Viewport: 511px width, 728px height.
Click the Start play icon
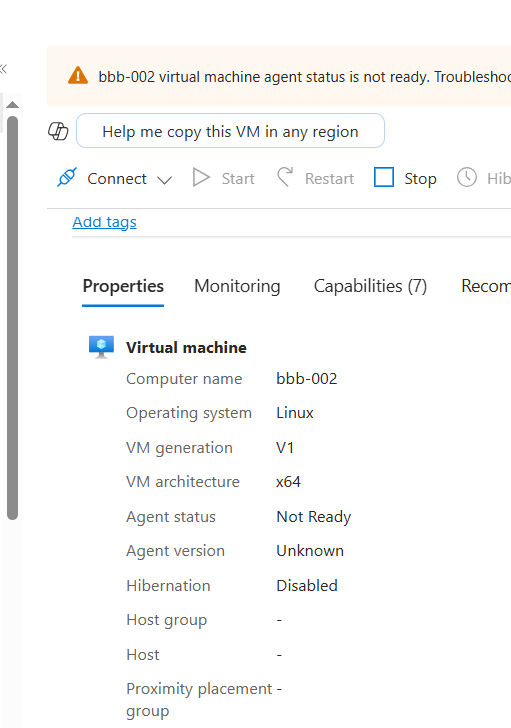(x=201, y=177)
